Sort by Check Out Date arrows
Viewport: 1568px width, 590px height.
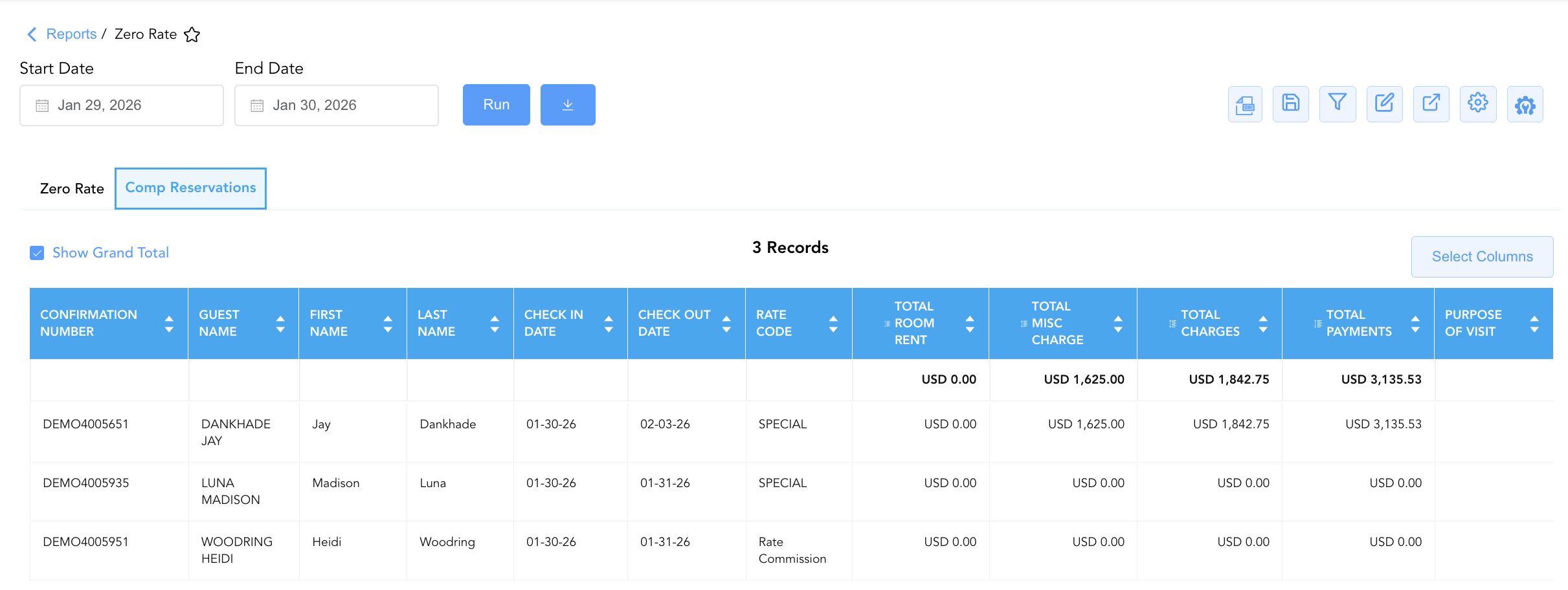point(726,324)
